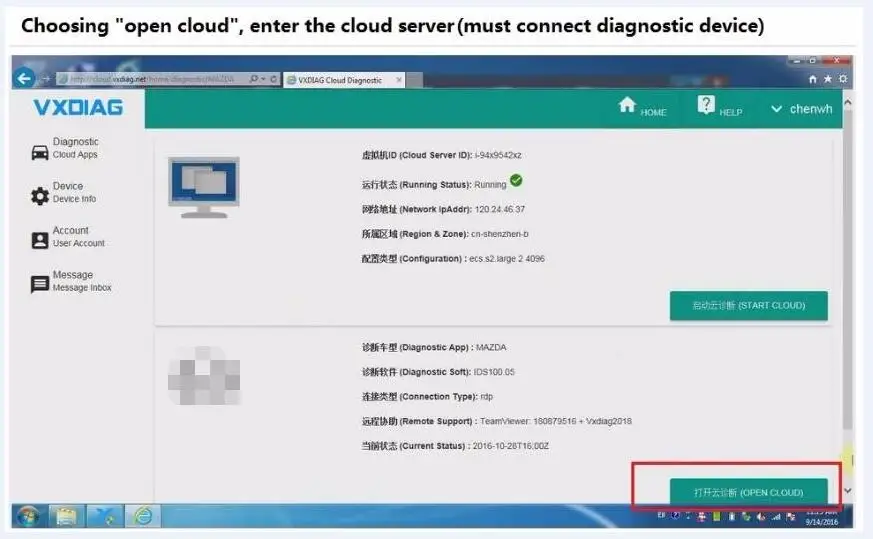Open HELP in the green header

[719, 107]
